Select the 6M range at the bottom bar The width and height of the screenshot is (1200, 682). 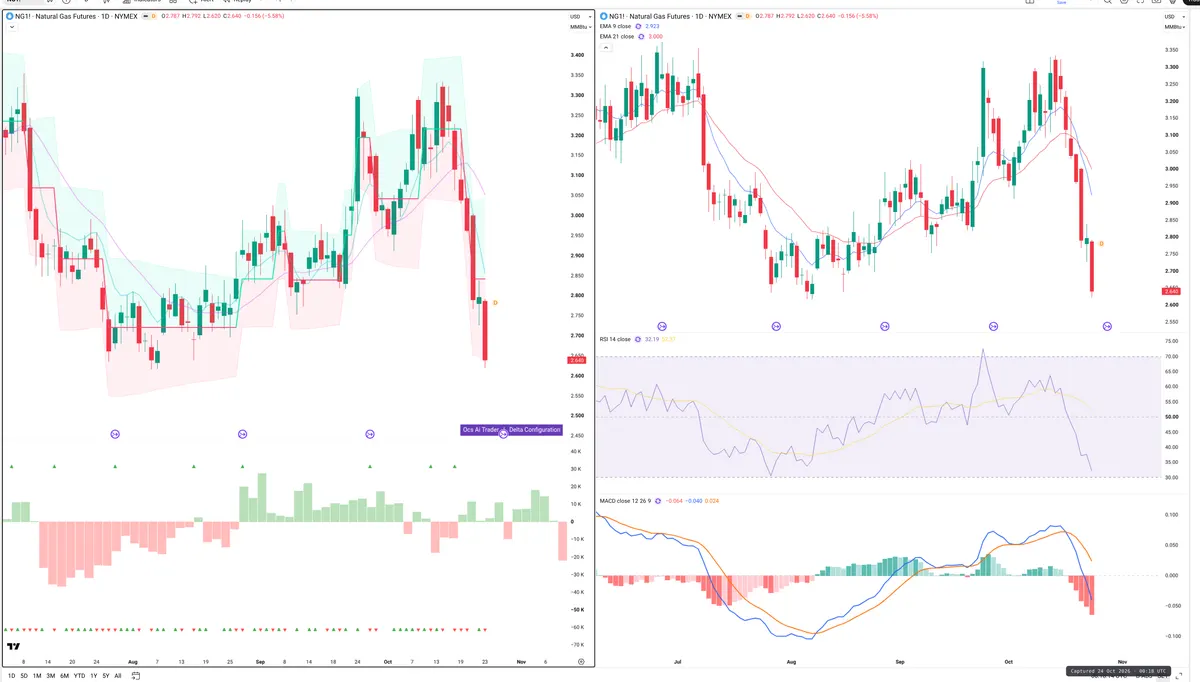click(64, 675)
